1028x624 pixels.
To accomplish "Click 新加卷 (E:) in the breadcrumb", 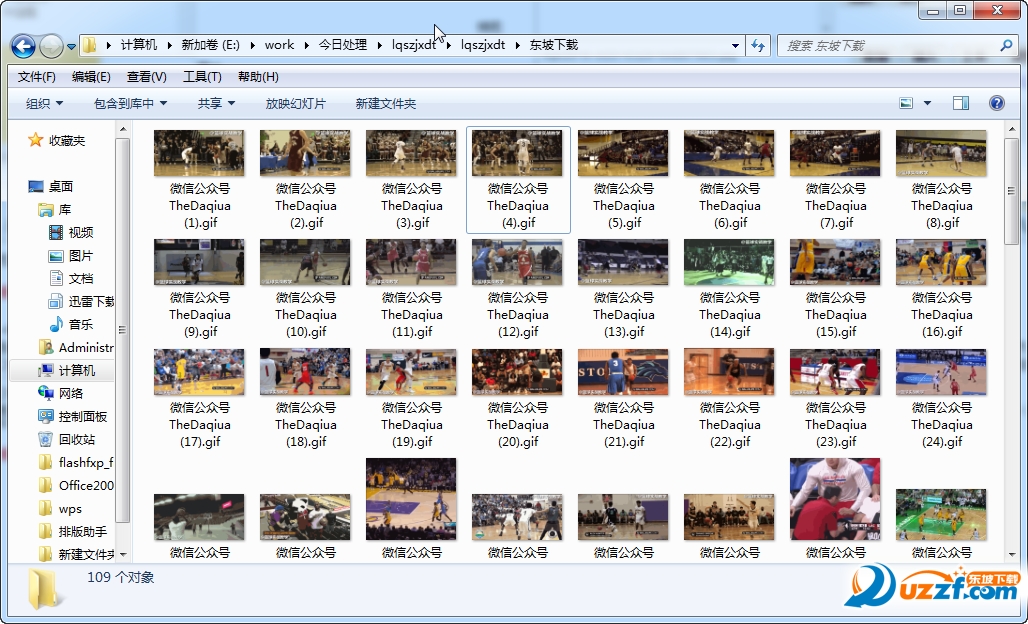I will [210, 45].
